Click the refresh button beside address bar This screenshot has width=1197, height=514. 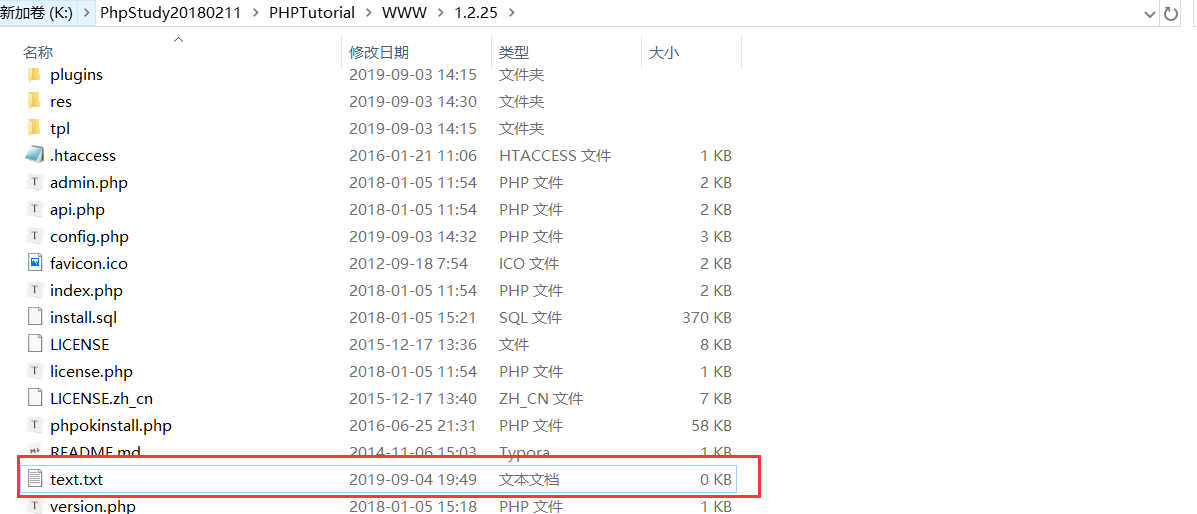[x=1170, y=13]
